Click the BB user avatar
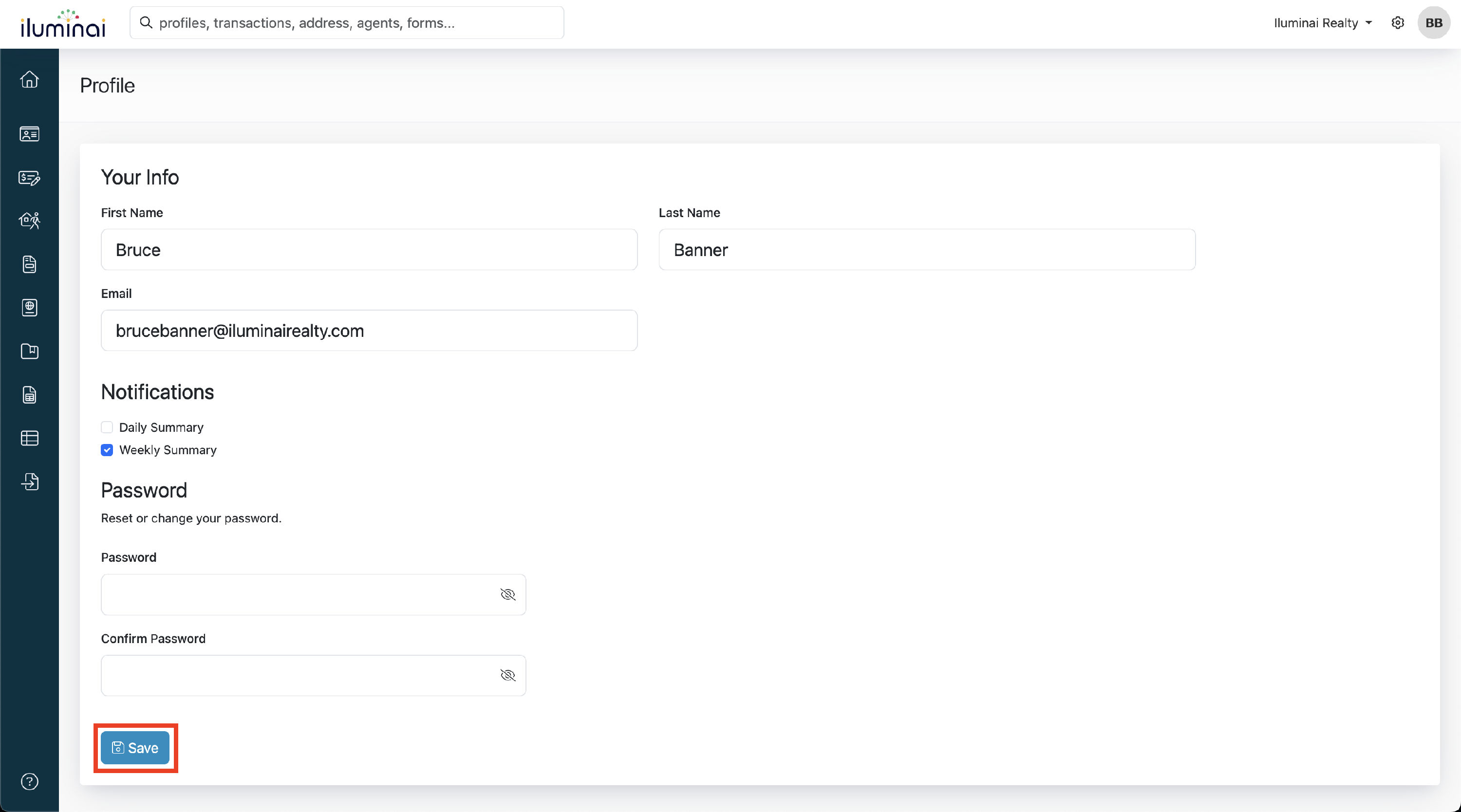 (1433, 23)
